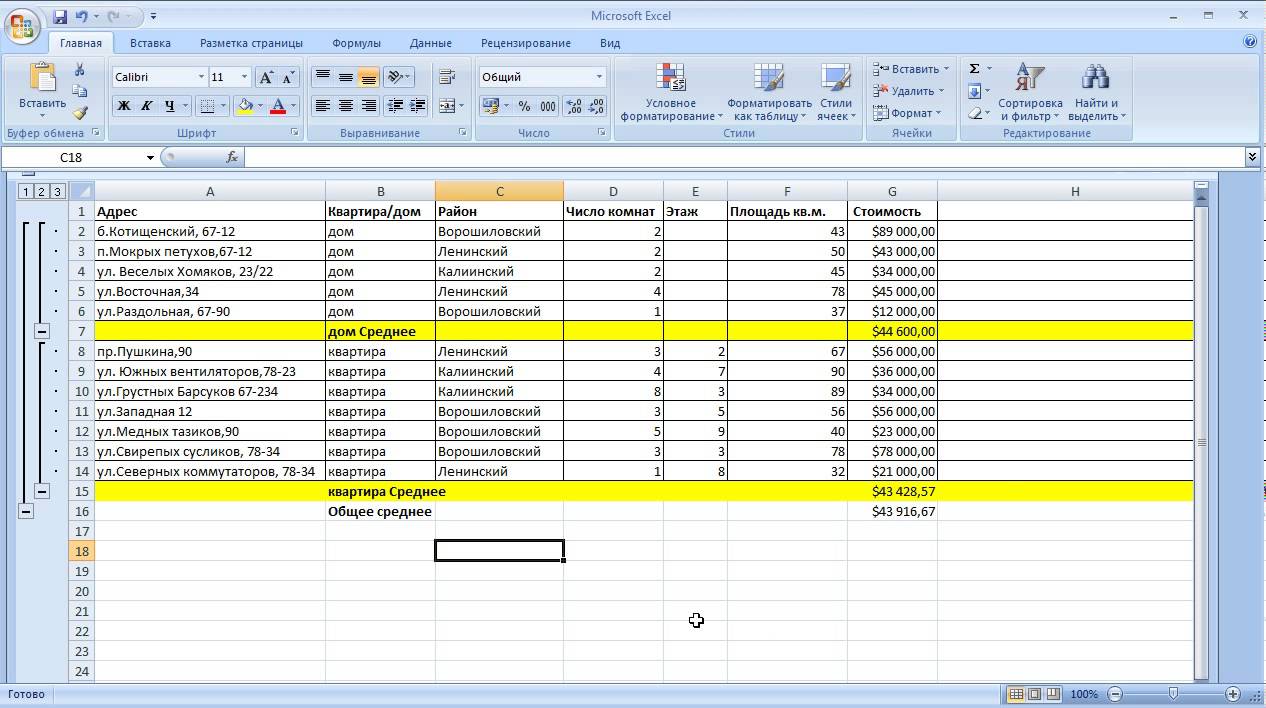Open the Help question mark

pos(1250,42)
